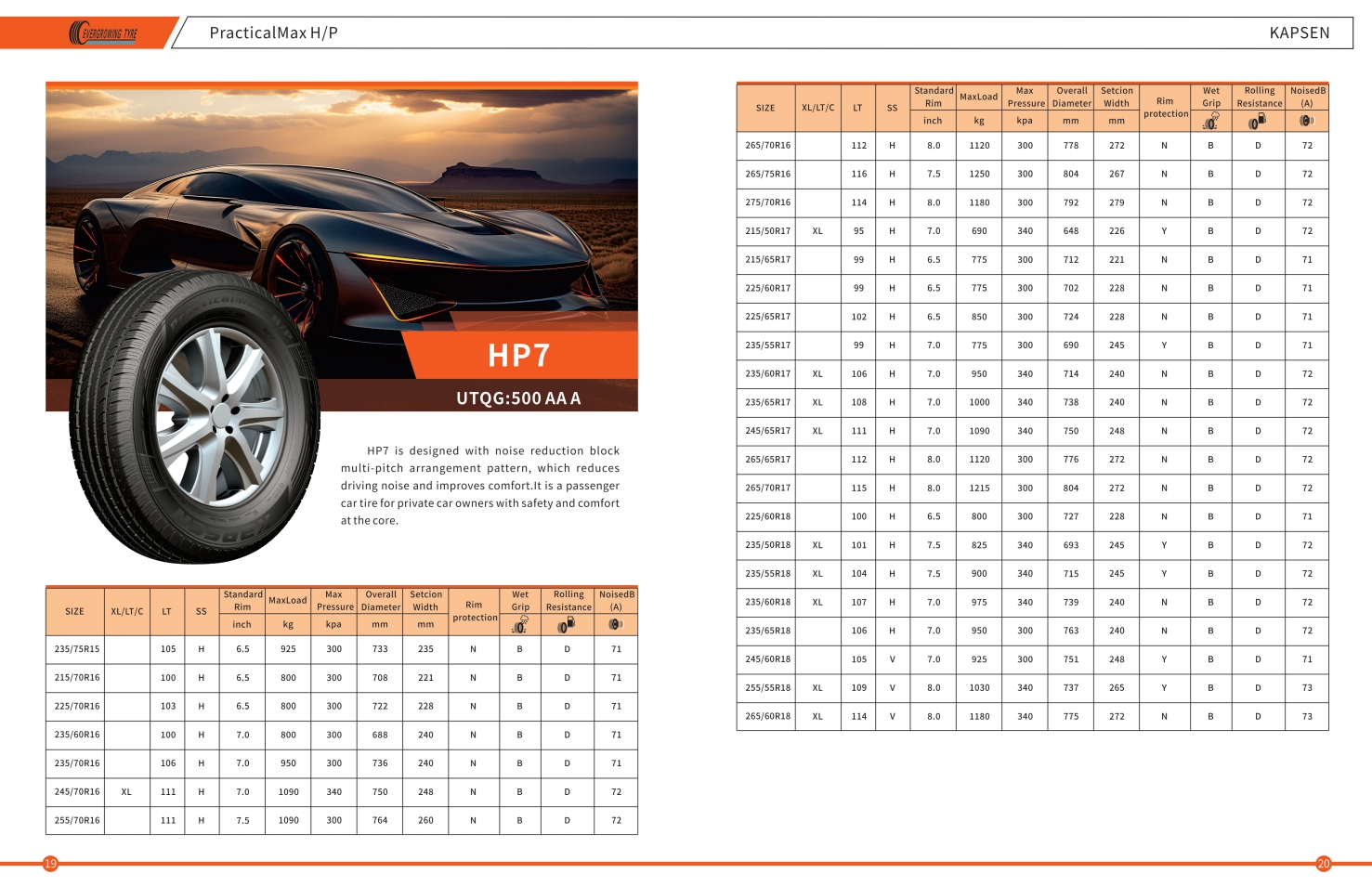Select the '225/60R18' size cell

[768, 516]
